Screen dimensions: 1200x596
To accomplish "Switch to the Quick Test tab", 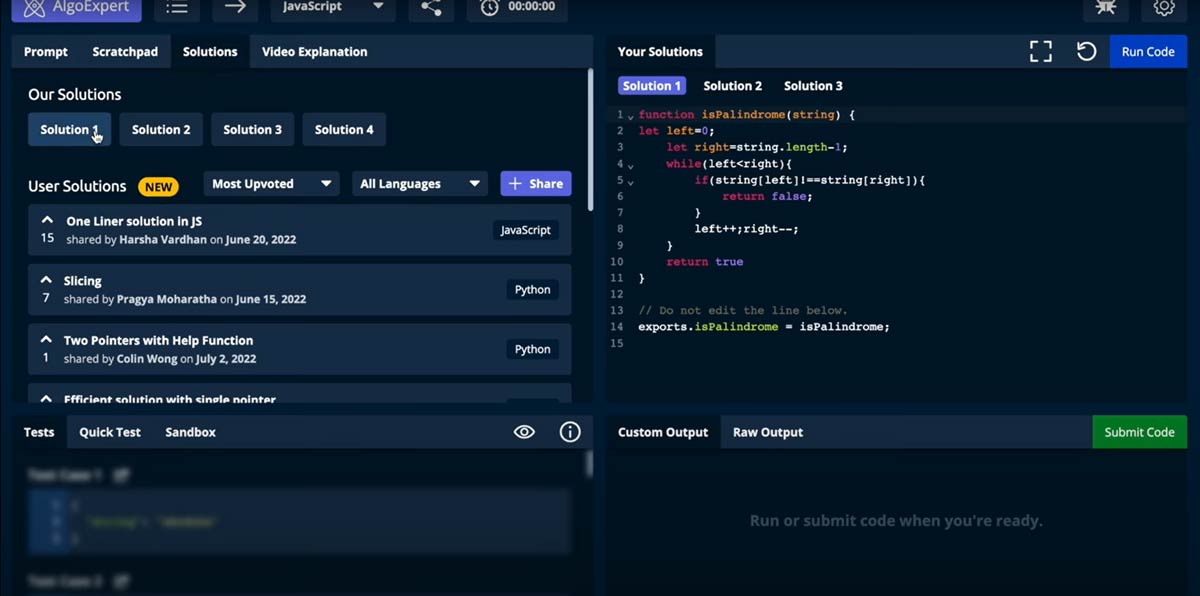I will point(110,432).
